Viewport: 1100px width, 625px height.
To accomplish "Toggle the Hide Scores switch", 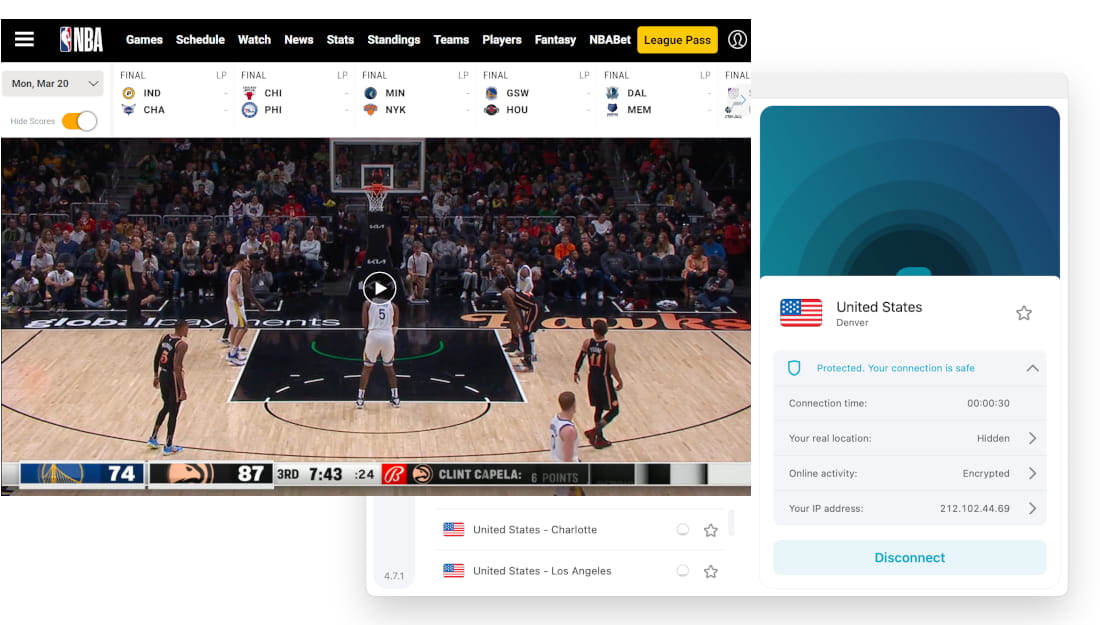I will point(79,121).
